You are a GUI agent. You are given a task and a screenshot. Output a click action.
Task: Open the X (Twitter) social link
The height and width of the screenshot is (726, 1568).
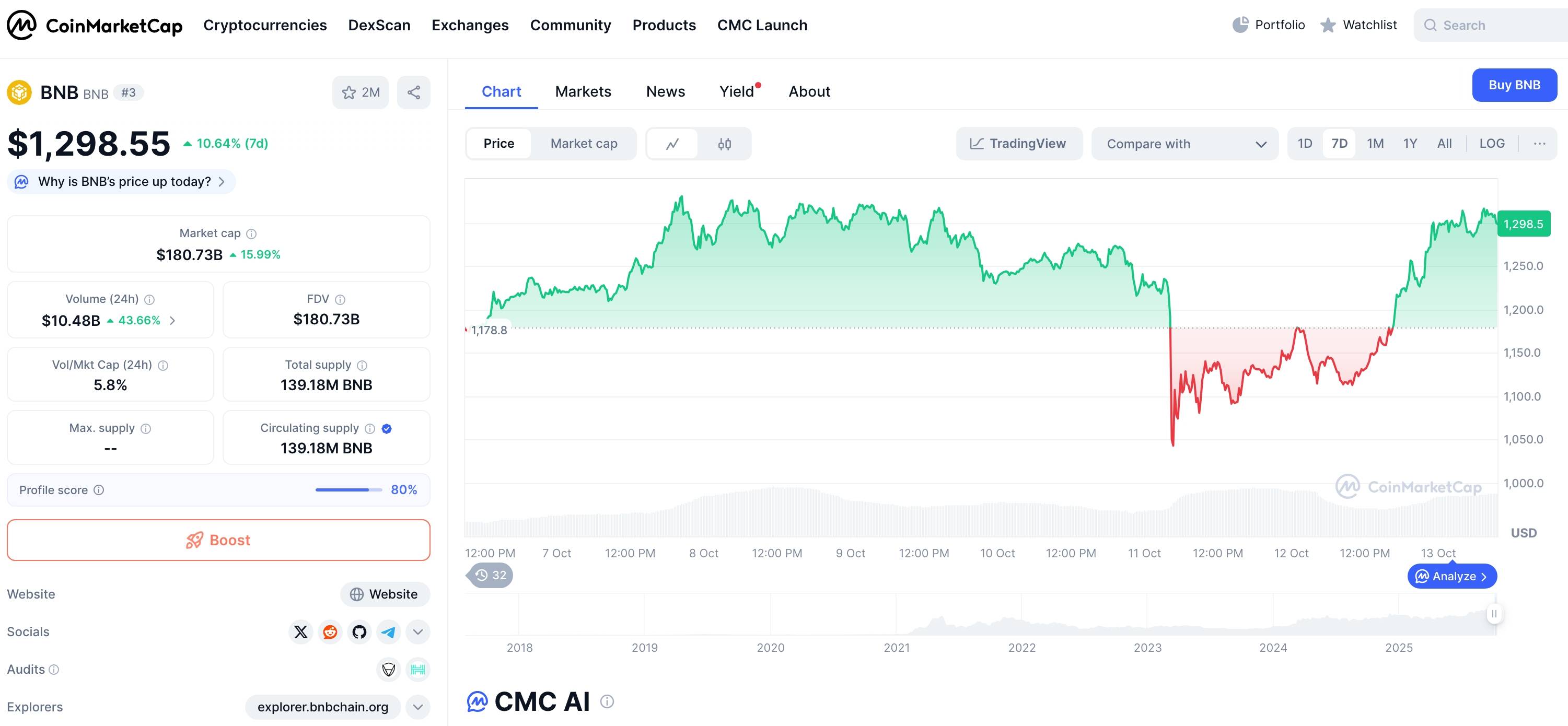301,631
